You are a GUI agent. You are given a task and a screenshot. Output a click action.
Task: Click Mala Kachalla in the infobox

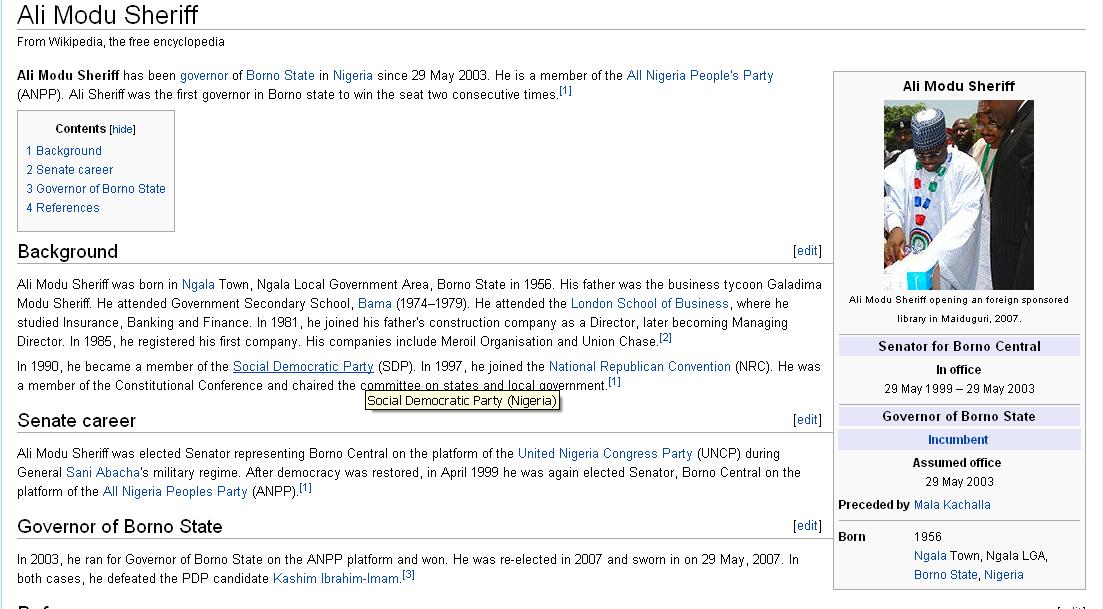point(952,505)
